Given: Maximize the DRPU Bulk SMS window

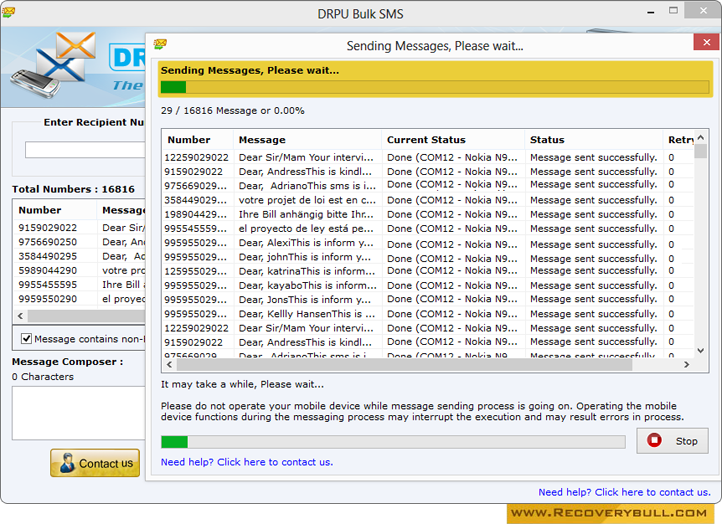Looking at the screenshot, I should tap(673, 11).
